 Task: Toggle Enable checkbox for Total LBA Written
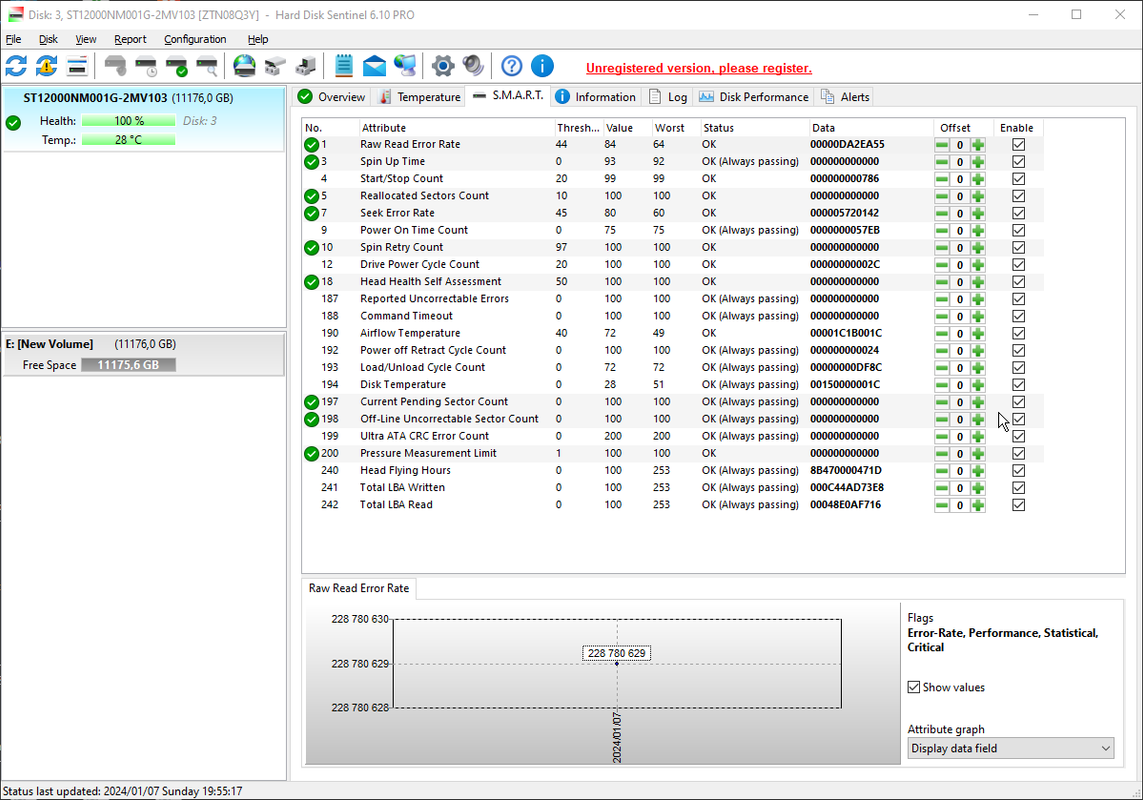pos(1018,488)
